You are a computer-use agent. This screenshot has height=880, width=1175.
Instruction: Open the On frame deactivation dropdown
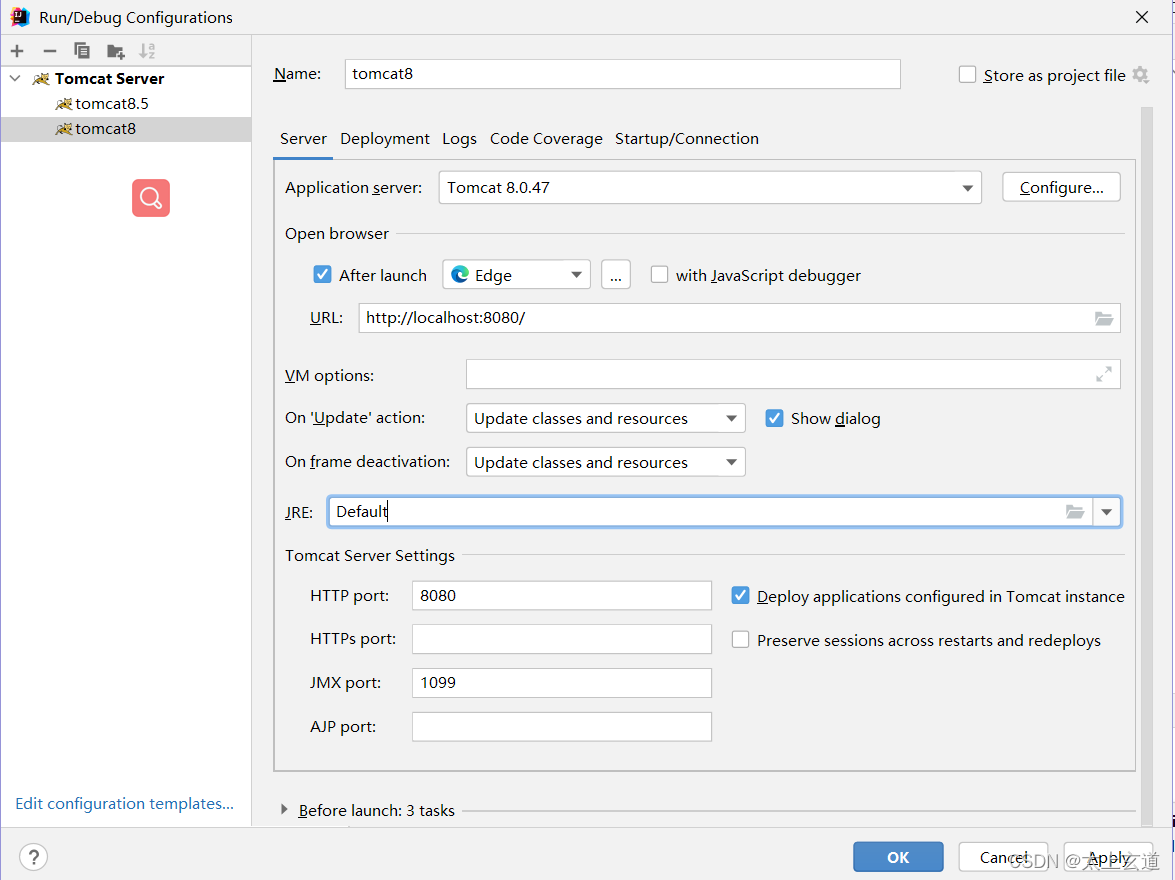click(731, 462)
